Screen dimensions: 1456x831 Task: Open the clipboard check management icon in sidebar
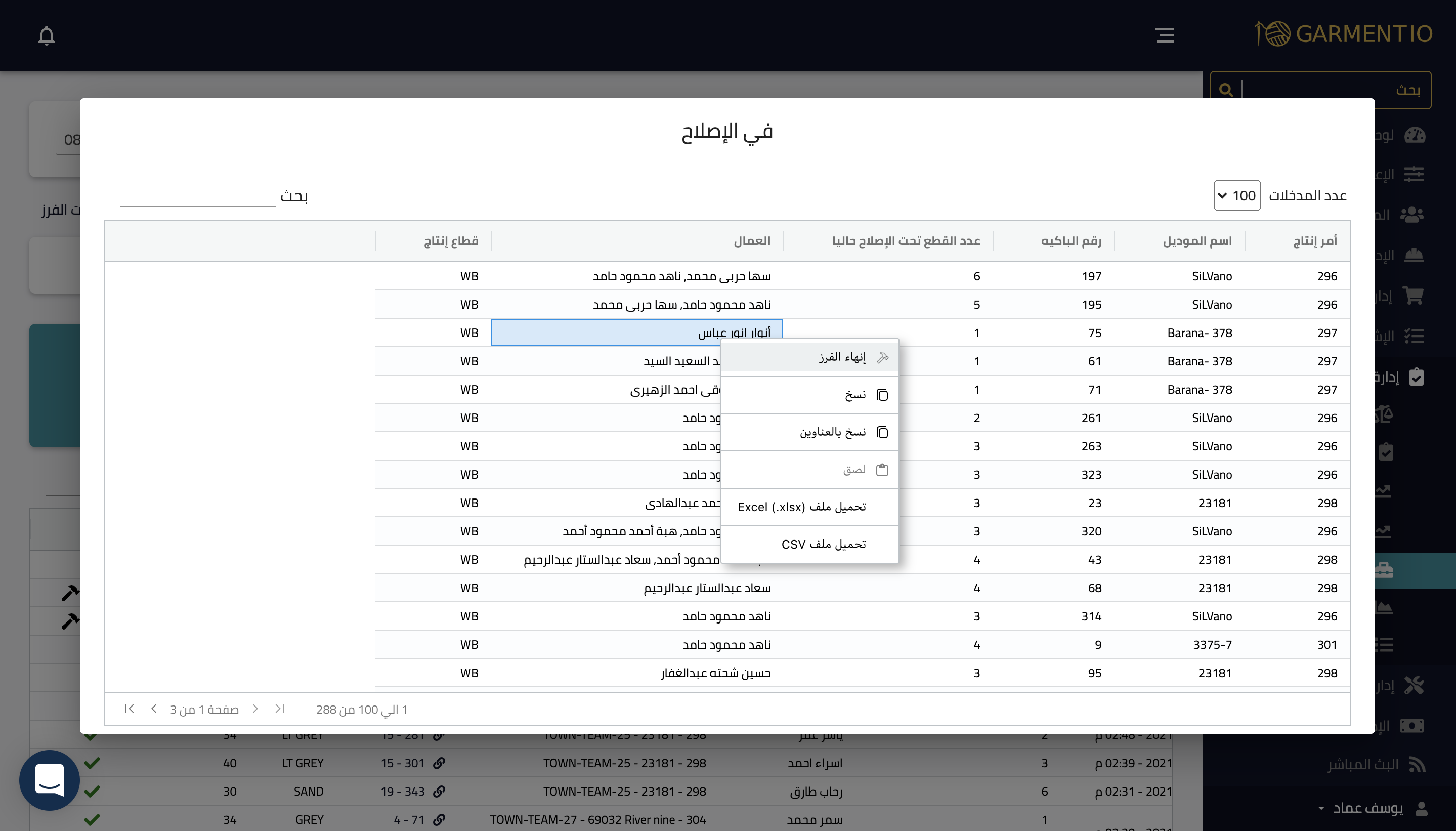[1416, 377]
